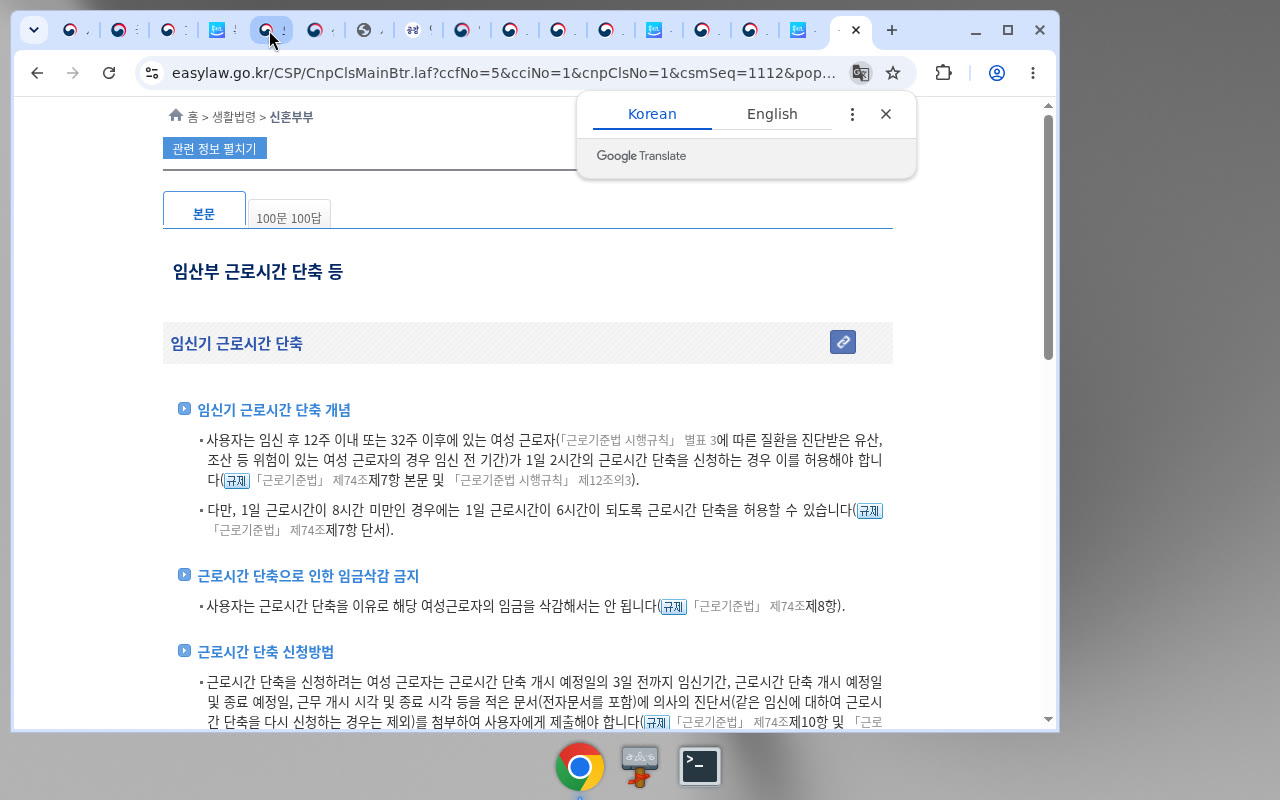
Task: Minimize the Chrome window
Action: click(976, 30)
